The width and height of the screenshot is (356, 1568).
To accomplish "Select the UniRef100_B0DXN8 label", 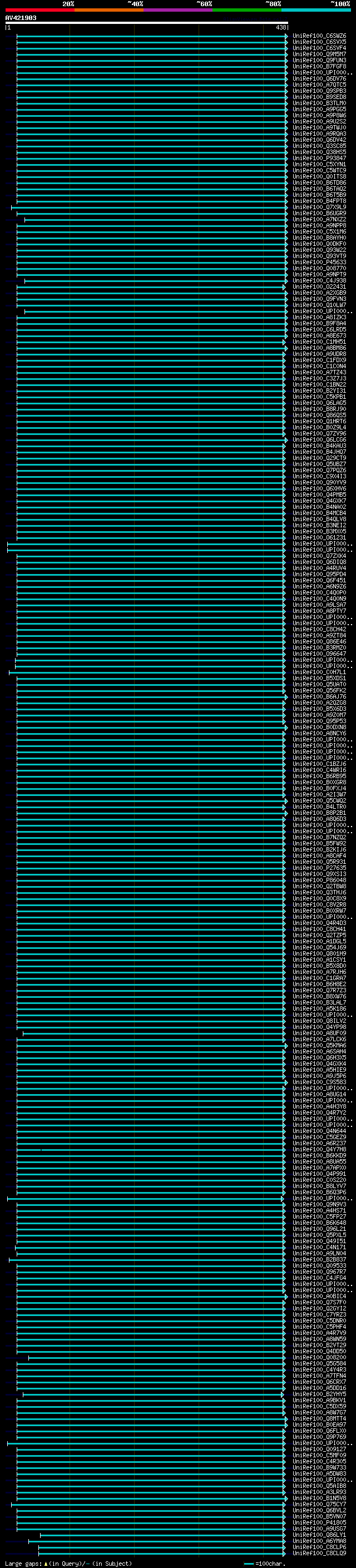I will pos(319,727).
